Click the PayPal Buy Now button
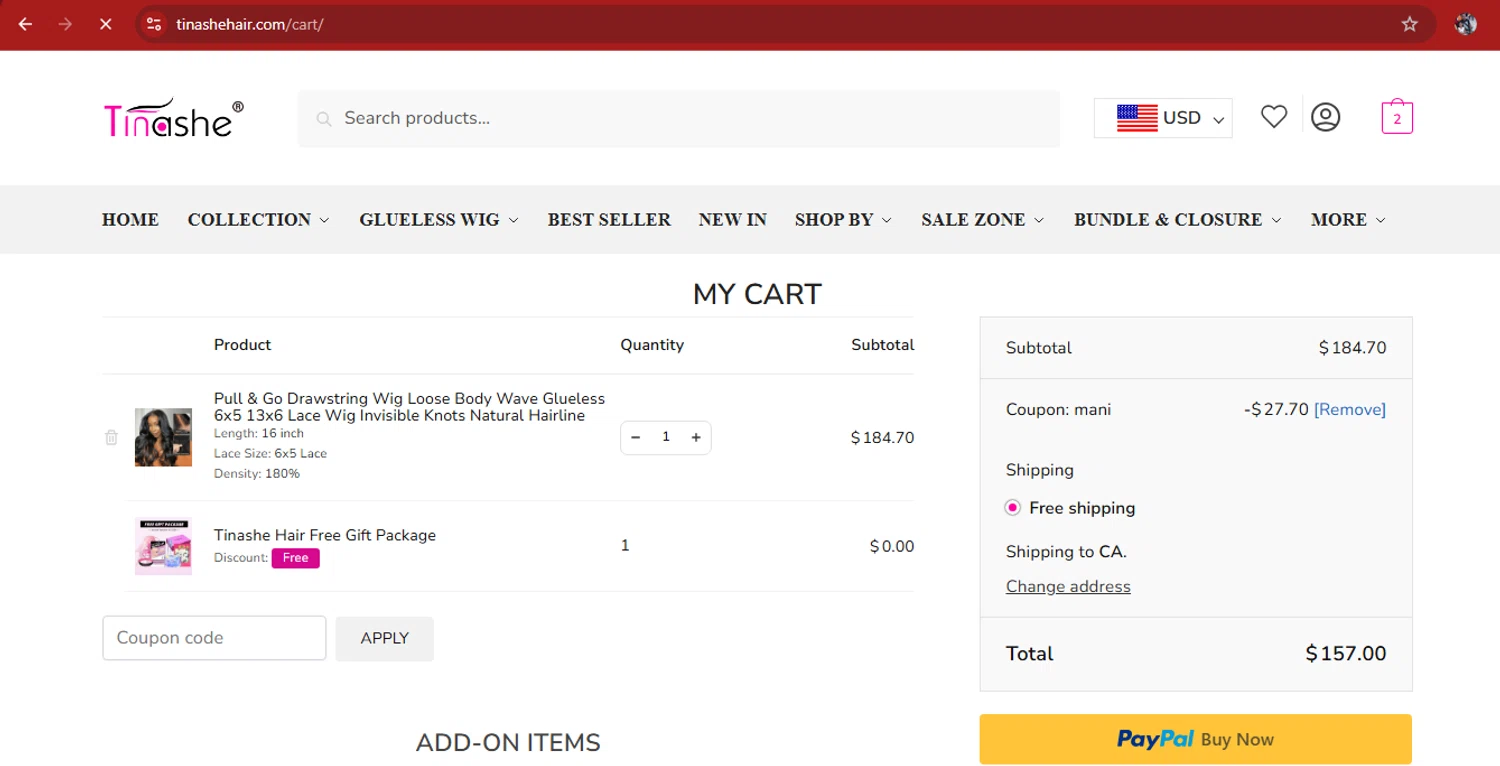 (x=1196, y=739)
